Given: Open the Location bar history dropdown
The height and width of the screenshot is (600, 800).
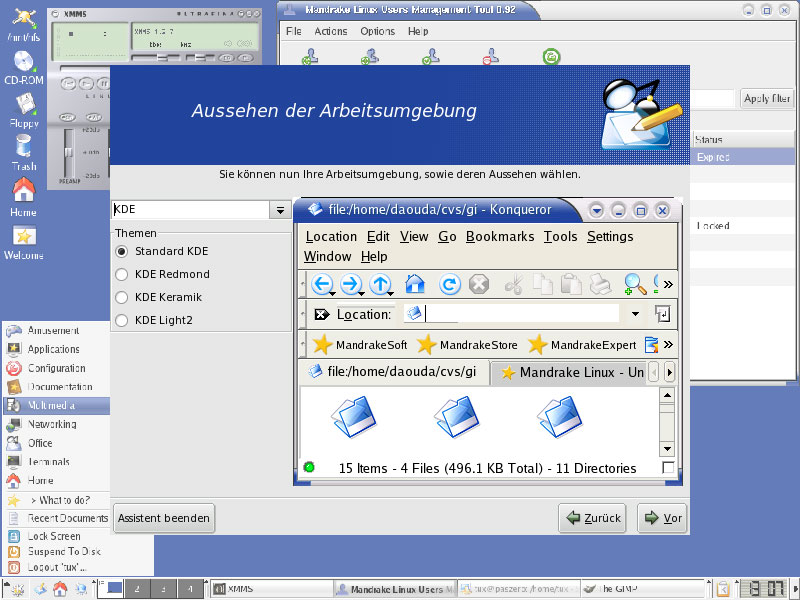Looking at the screenshot, I should click(634, 314).
